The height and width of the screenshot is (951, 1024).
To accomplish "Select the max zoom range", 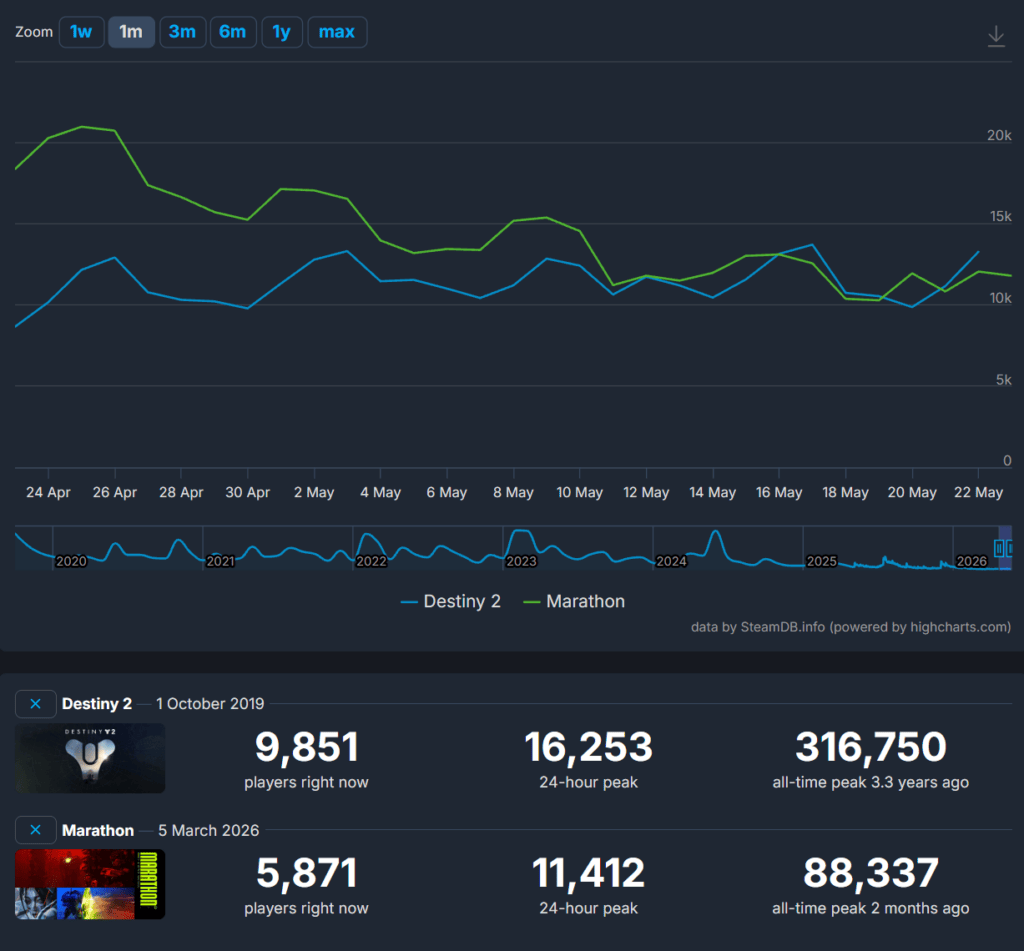I will 337,32.
